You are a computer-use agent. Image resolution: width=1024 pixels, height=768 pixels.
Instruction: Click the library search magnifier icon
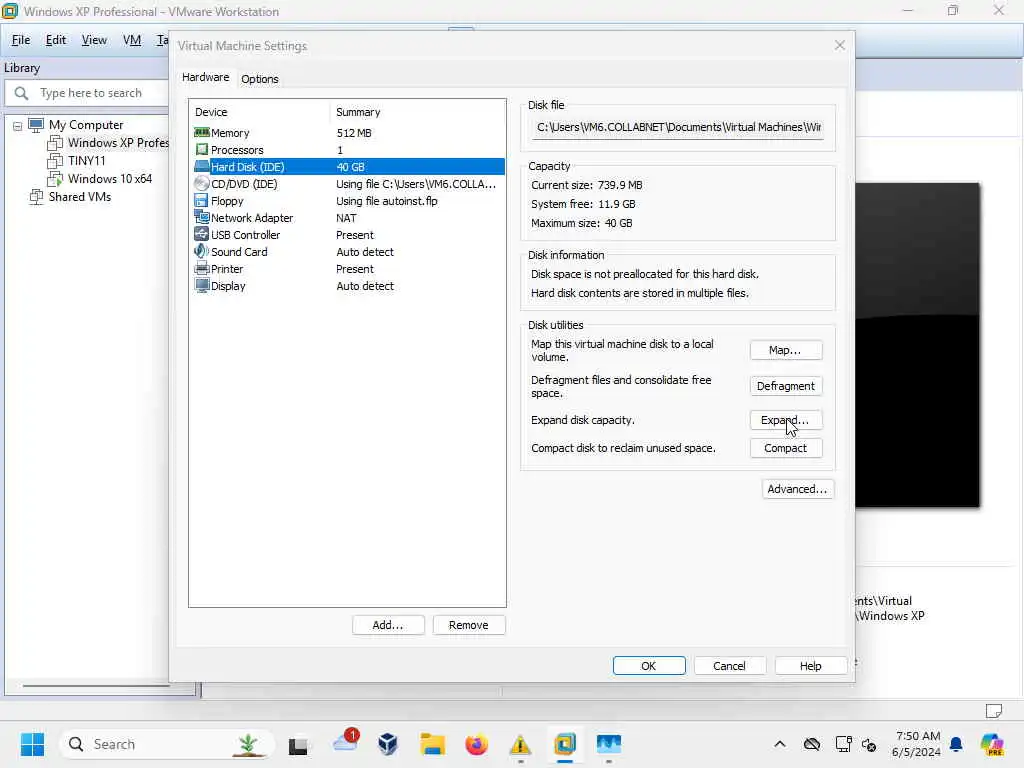click(21, 93)
